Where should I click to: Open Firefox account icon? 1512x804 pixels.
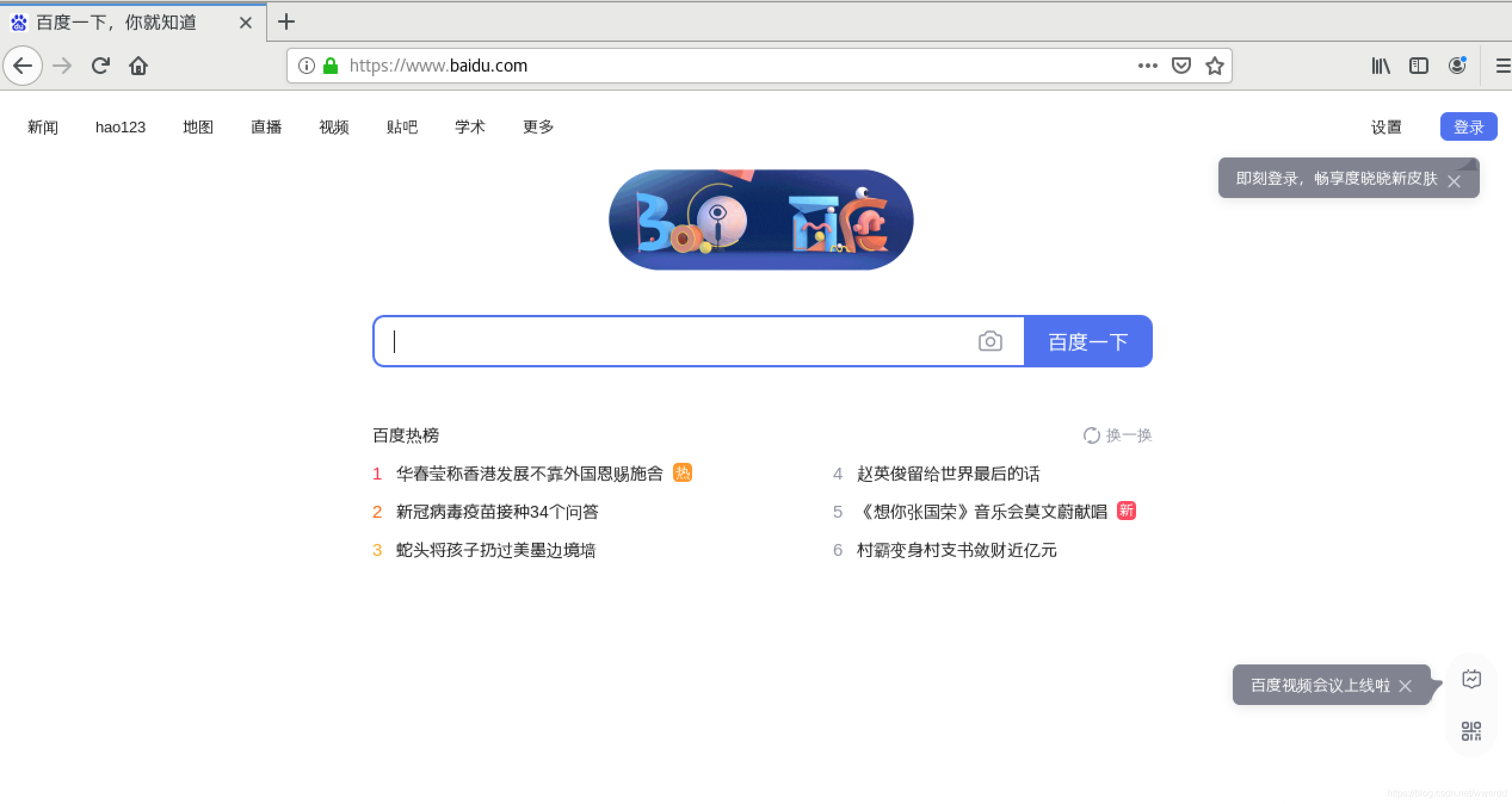1457,66
